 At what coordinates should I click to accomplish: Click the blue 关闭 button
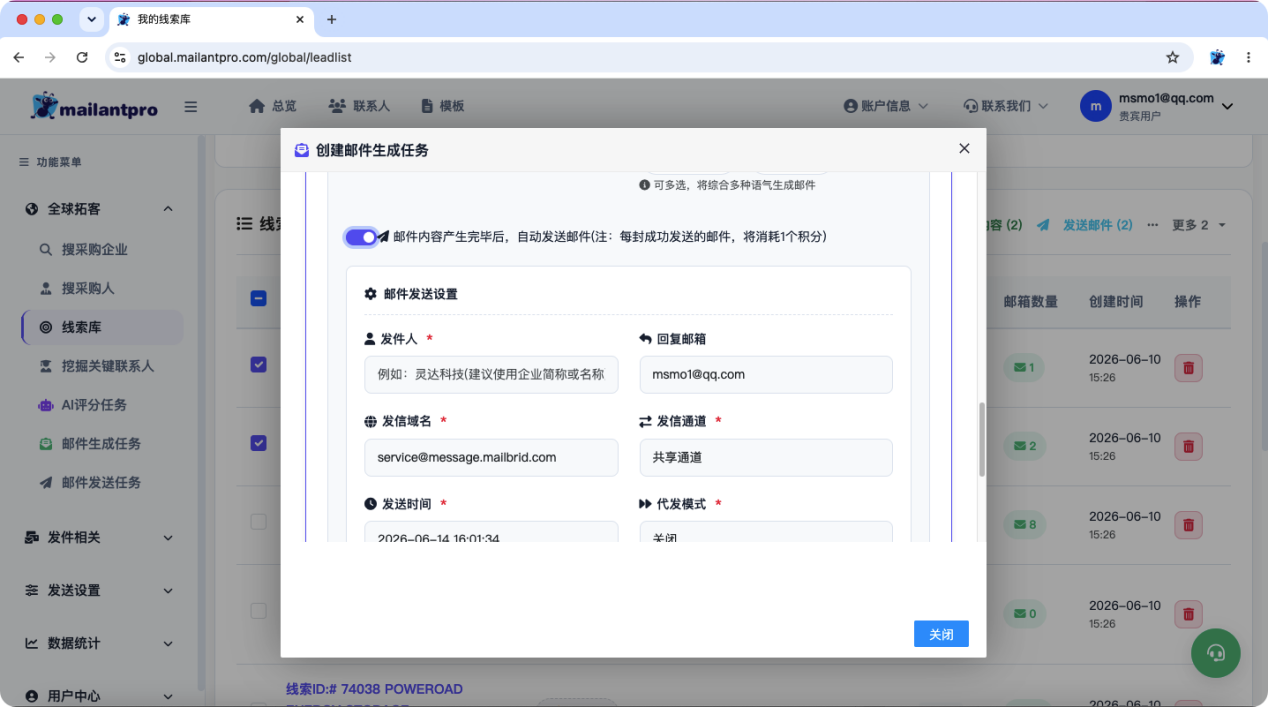click(941, 634)
